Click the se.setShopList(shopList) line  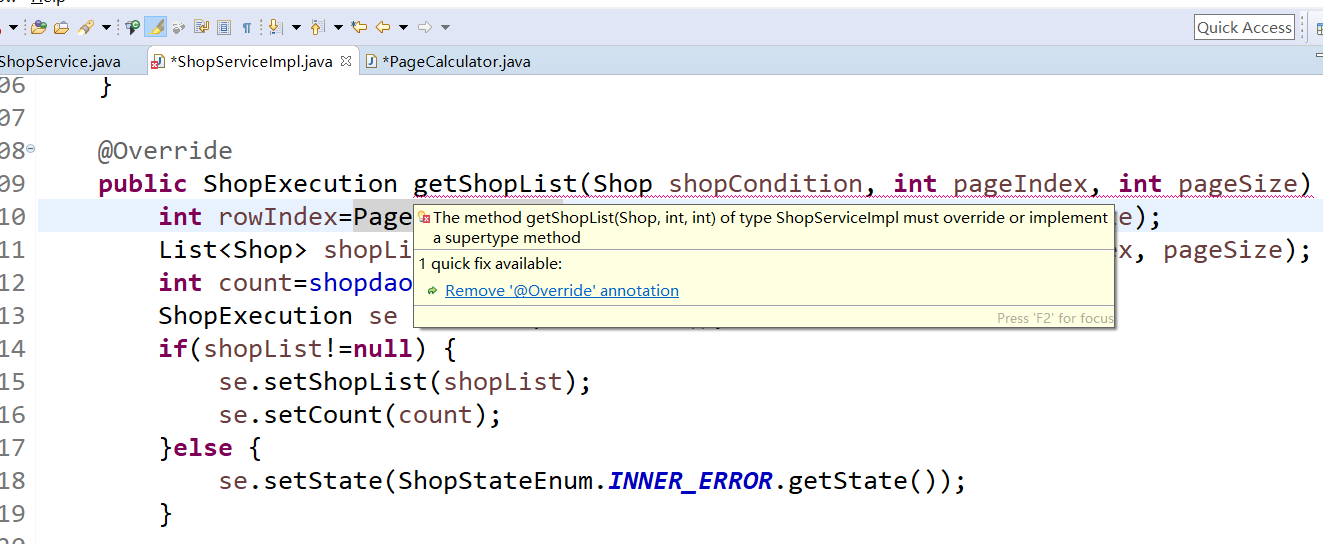405,382
